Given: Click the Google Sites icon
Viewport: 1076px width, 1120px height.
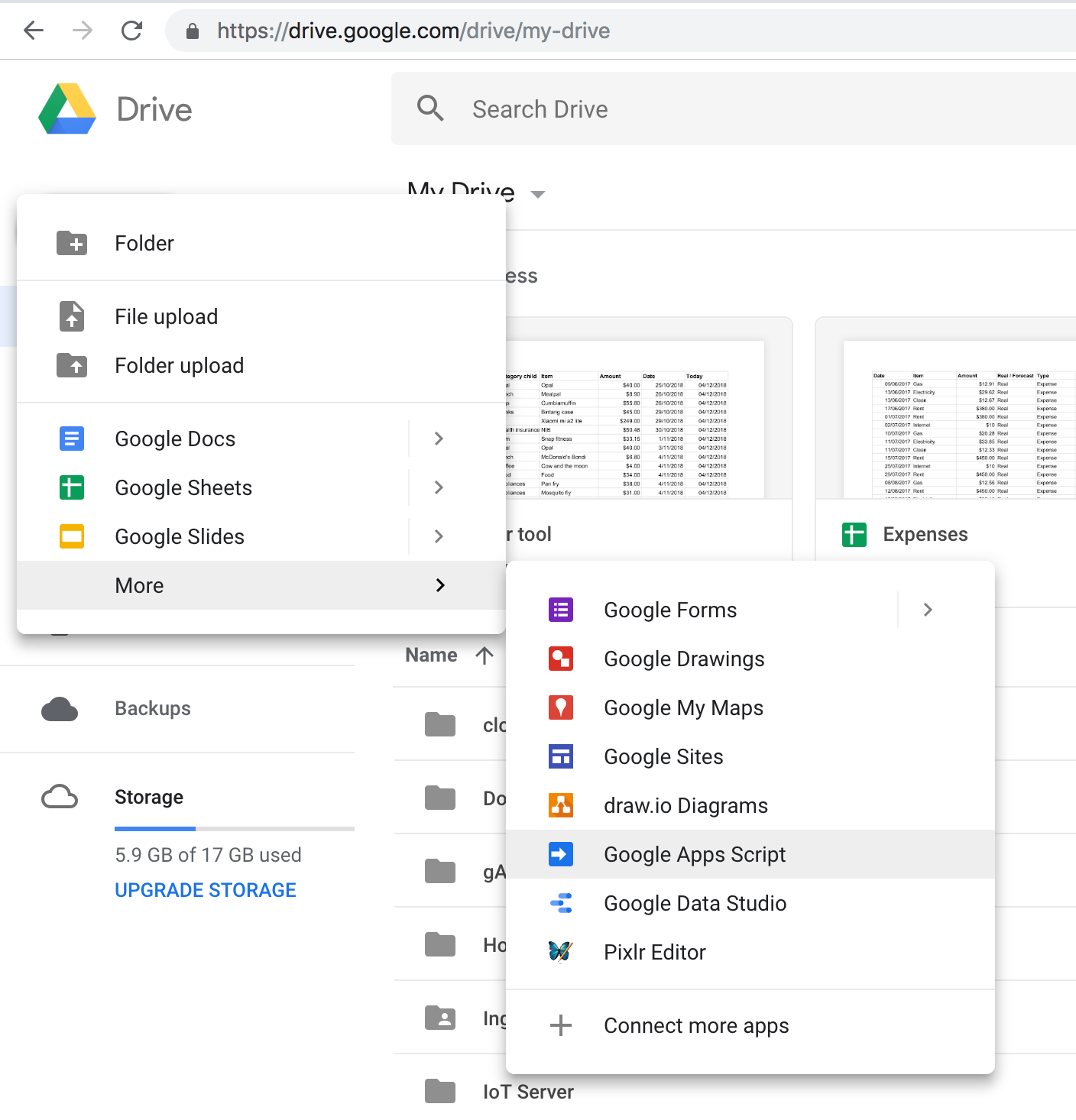Looking at the screenshot, I should click(561, 756).
